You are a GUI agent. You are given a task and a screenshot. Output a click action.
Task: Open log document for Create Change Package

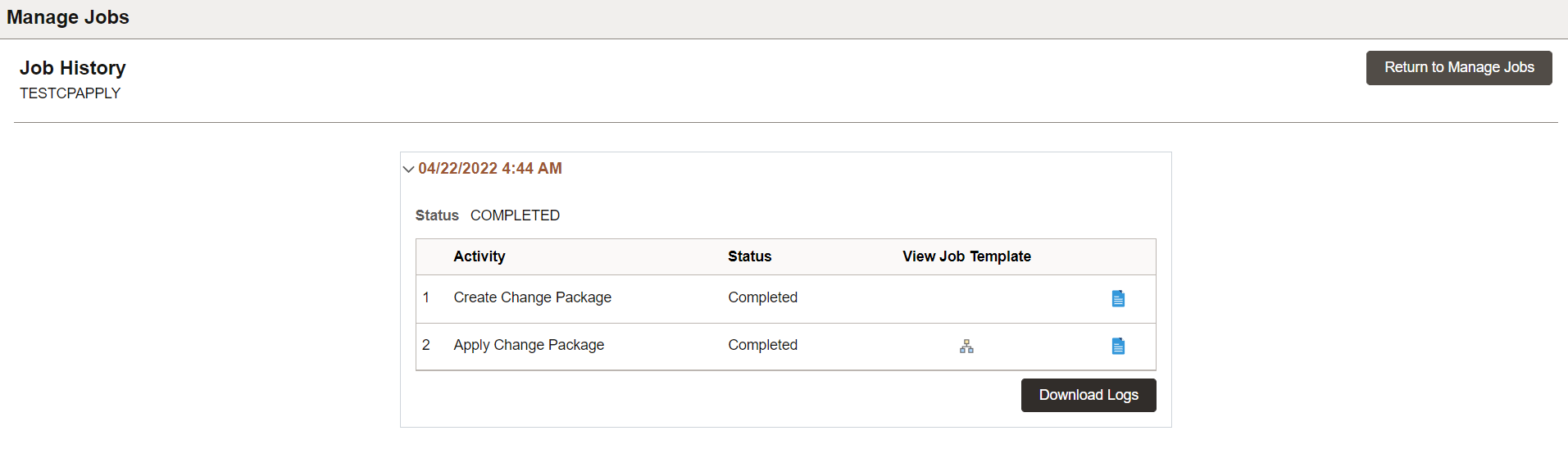[1118, 298]
